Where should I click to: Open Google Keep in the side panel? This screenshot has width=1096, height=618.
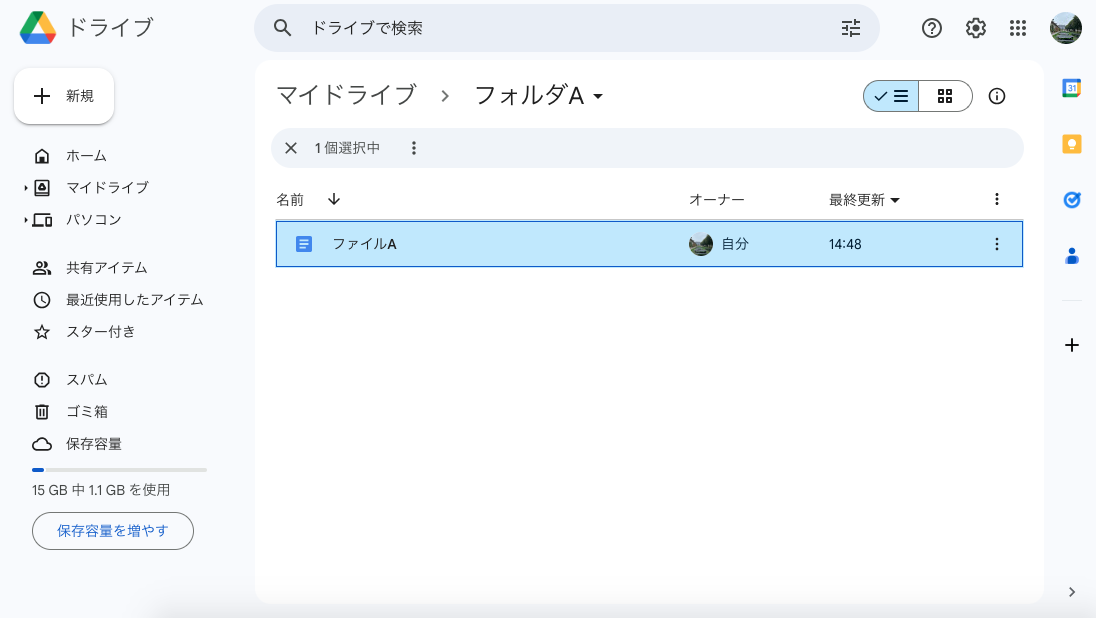click(1071, 144)
